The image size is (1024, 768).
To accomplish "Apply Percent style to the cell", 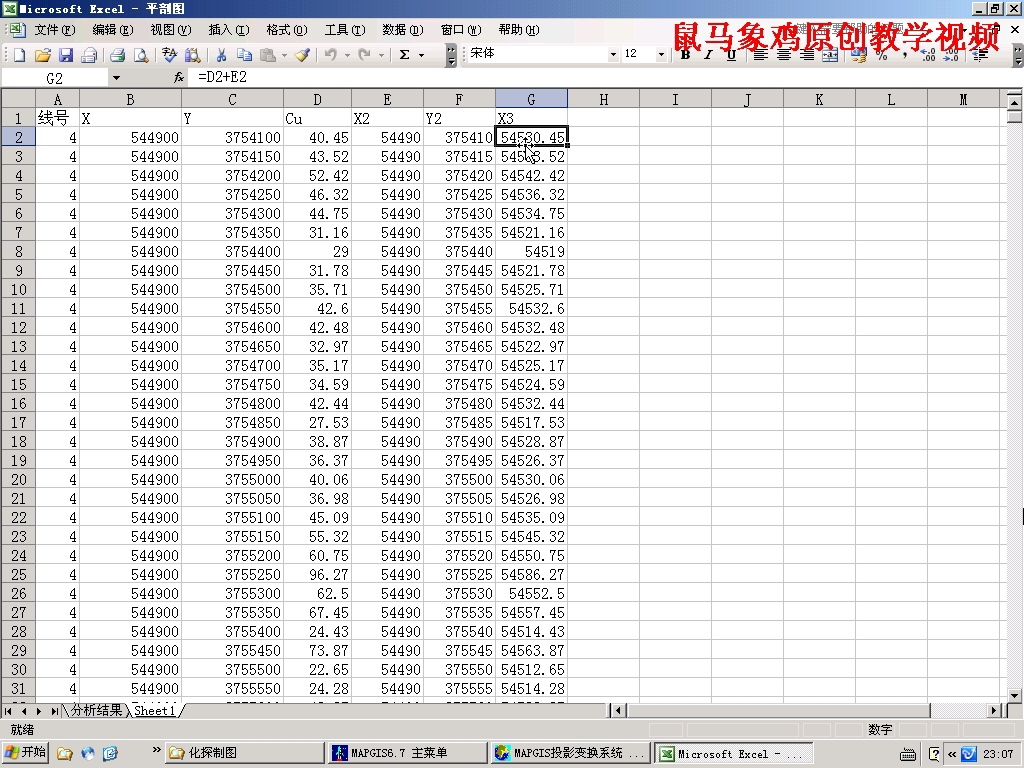I will click(882, 56).
